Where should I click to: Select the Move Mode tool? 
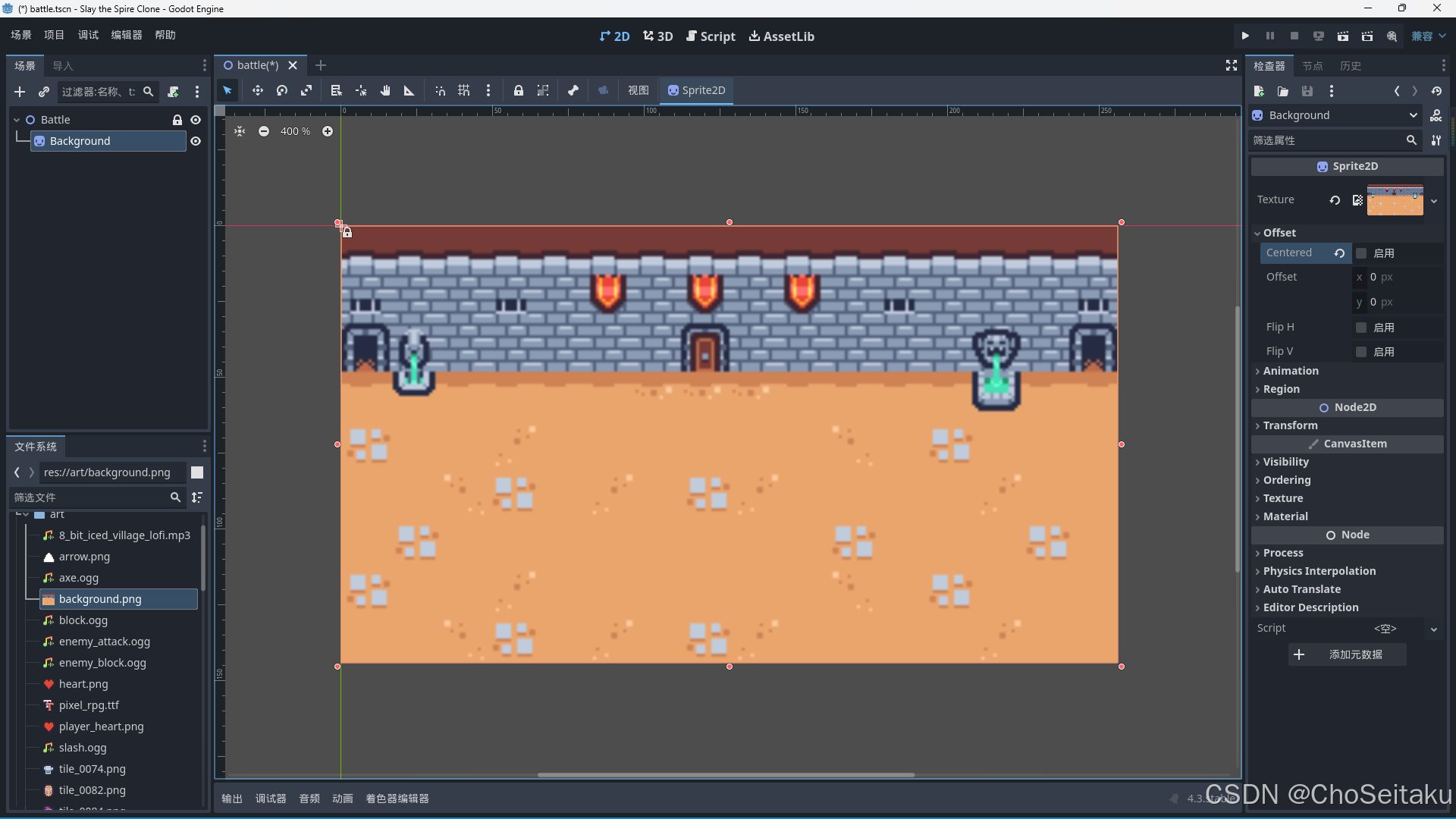(x=258, y=90)
